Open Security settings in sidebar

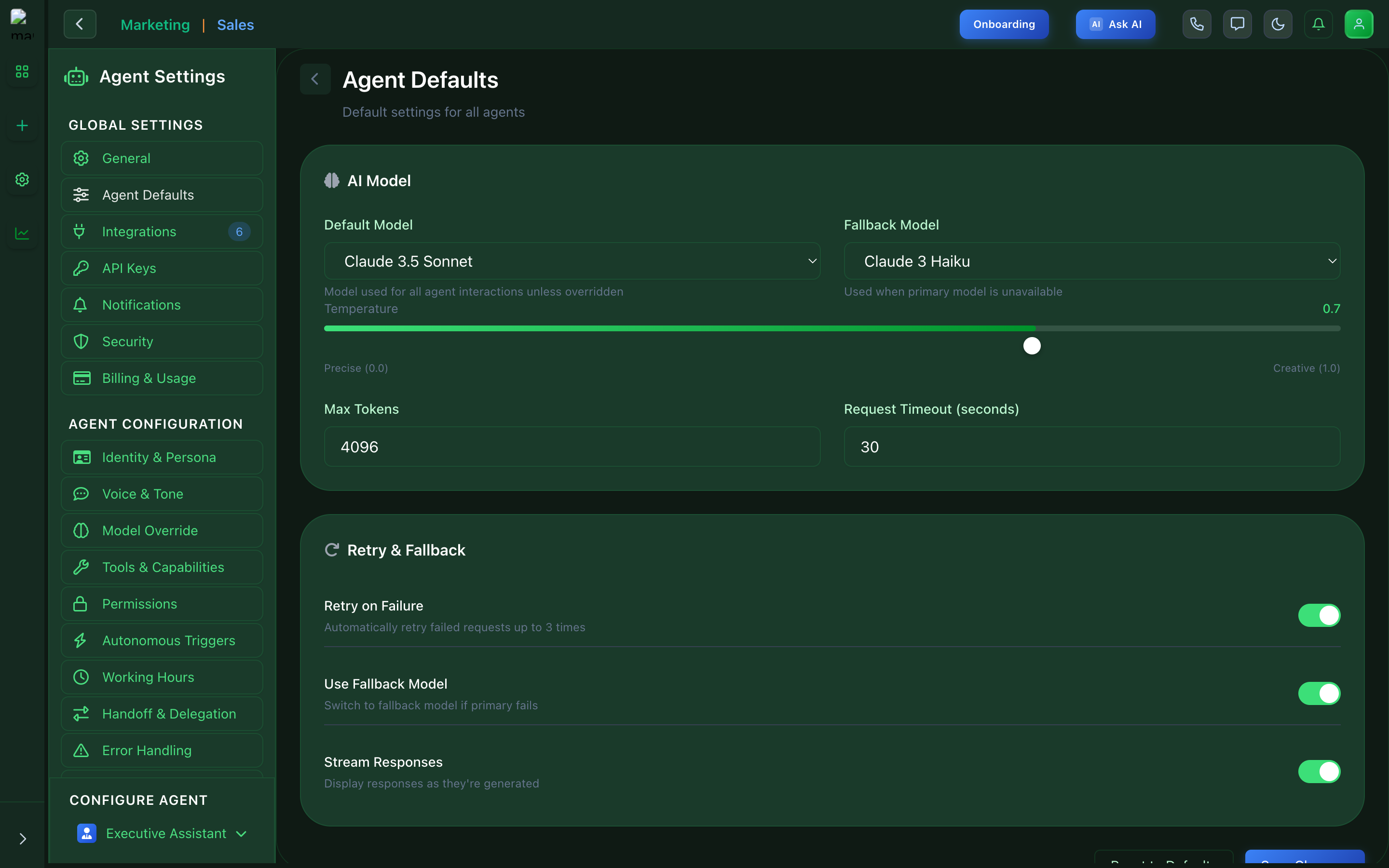pos(162,341)
